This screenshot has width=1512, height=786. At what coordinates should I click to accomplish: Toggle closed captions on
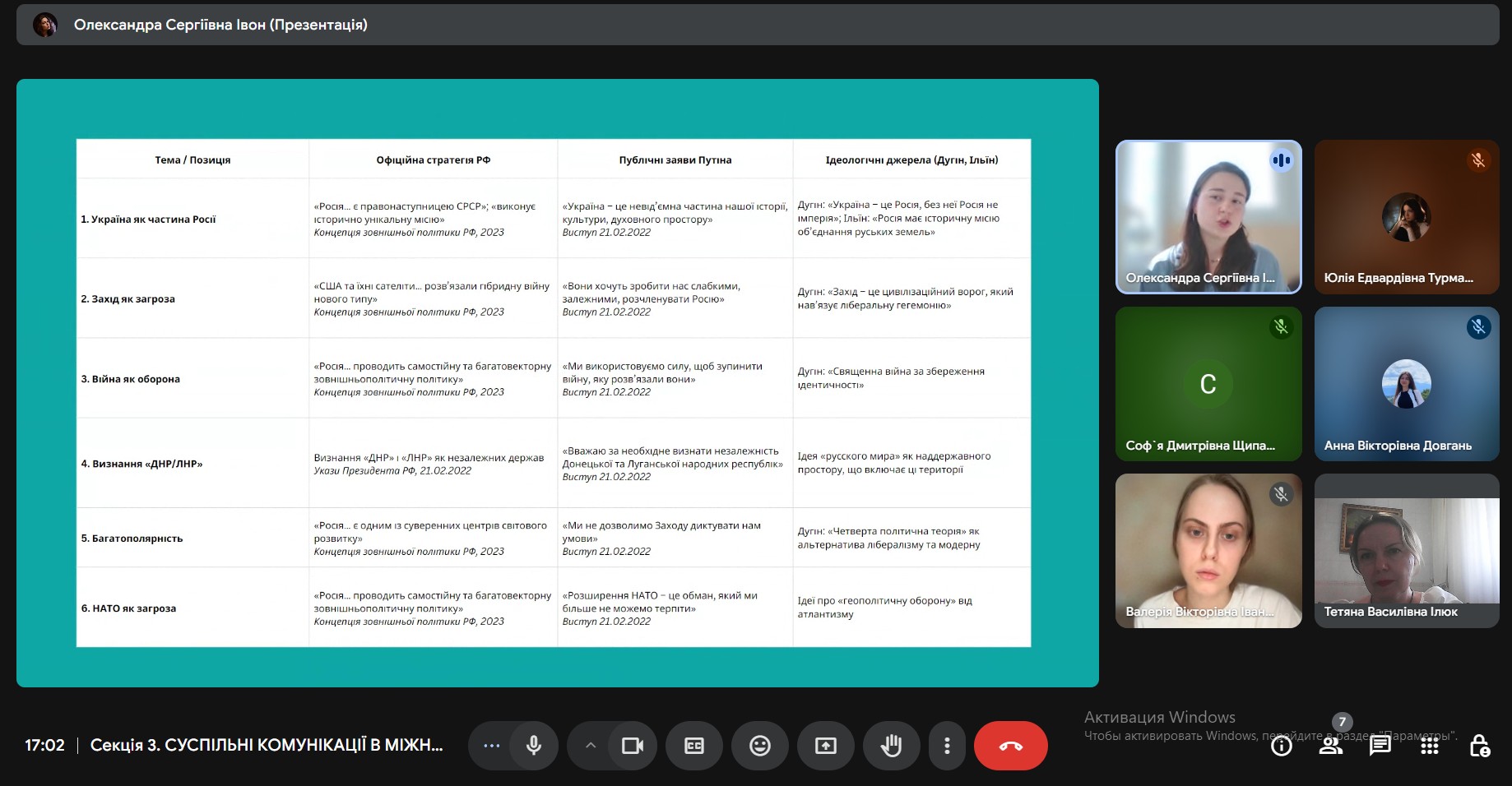coord(694,746)
